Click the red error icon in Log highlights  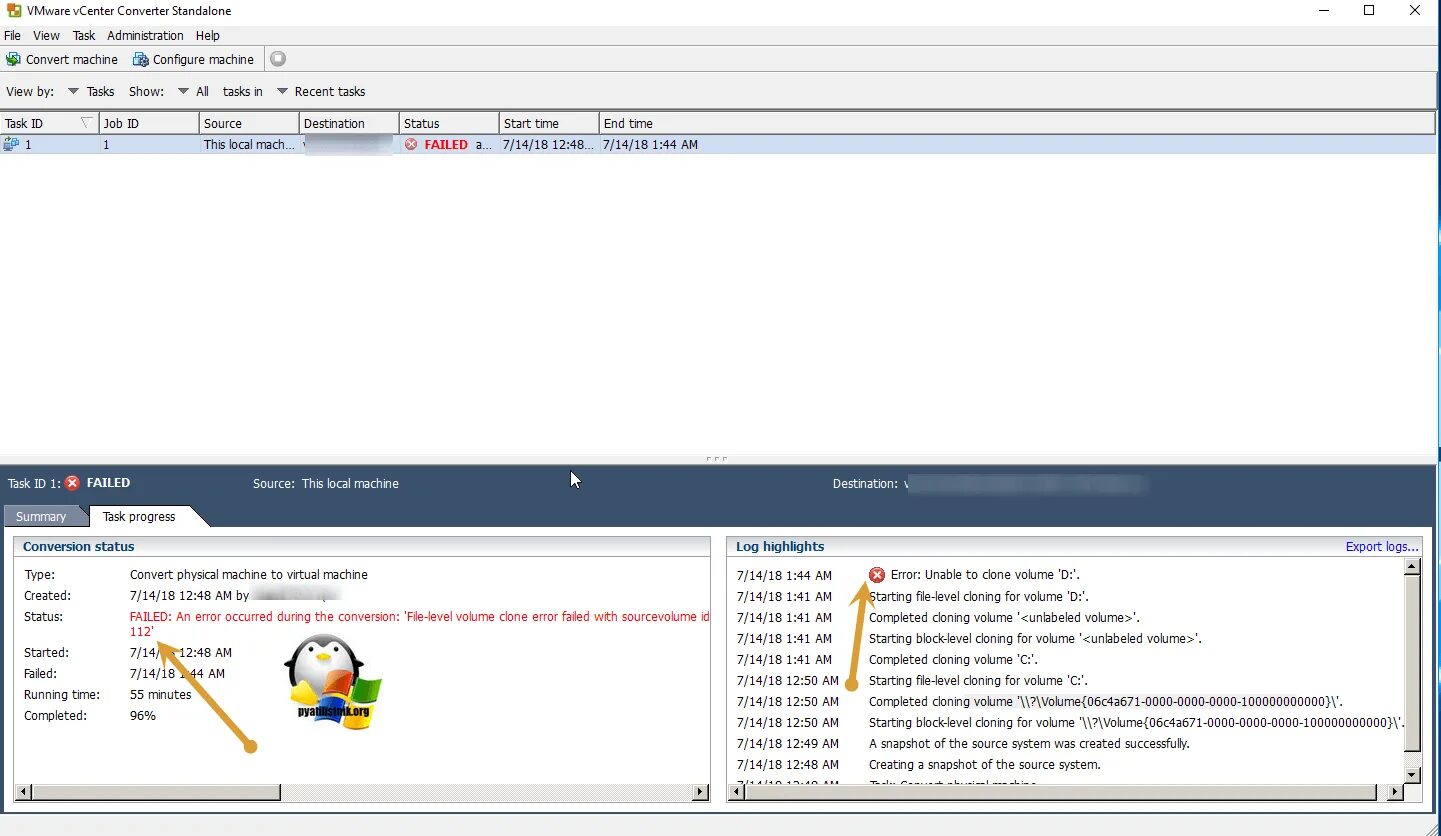pos(877,574)
